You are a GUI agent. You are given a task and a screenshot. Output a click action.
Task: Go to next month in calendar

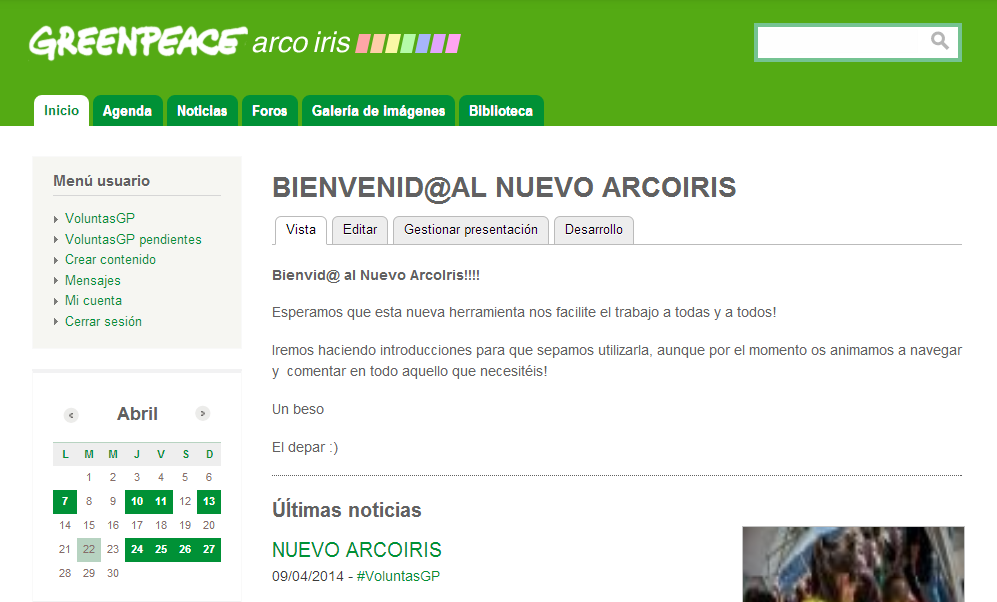coord(202,414)
